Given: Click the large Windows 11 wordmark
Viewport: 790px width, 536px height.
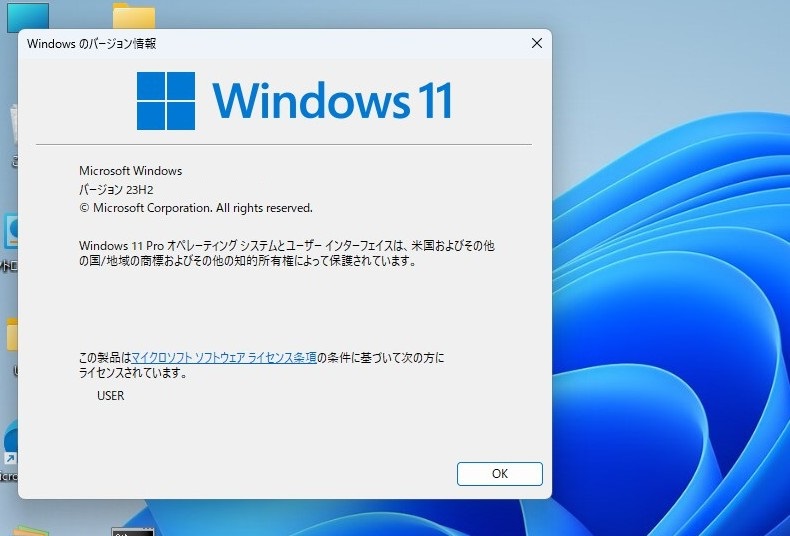Looking at the screenshot, I should 332,101.
